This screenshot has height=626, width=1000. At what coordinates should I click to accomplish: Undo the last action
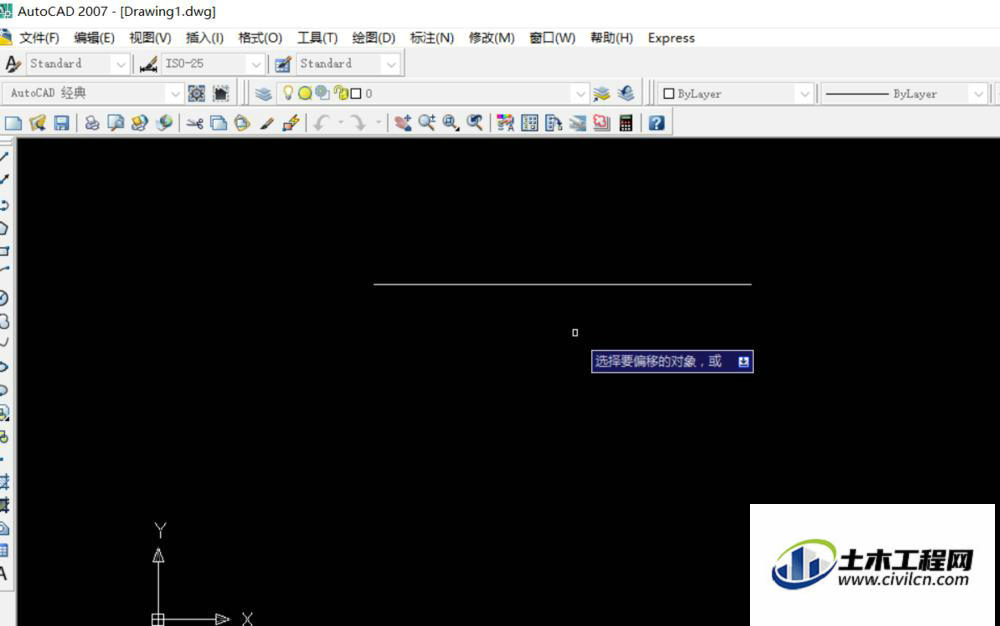(x=321, y=122)
